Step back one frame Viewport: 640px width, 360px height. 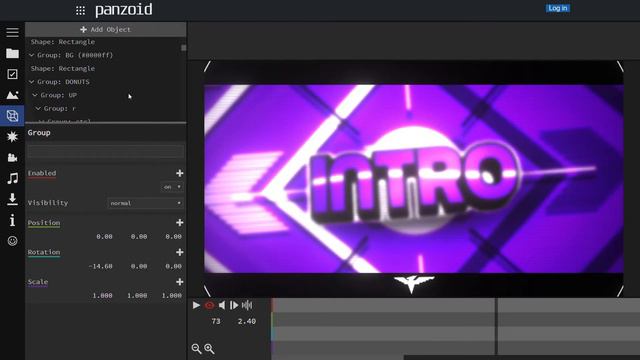tap(222, 305)
